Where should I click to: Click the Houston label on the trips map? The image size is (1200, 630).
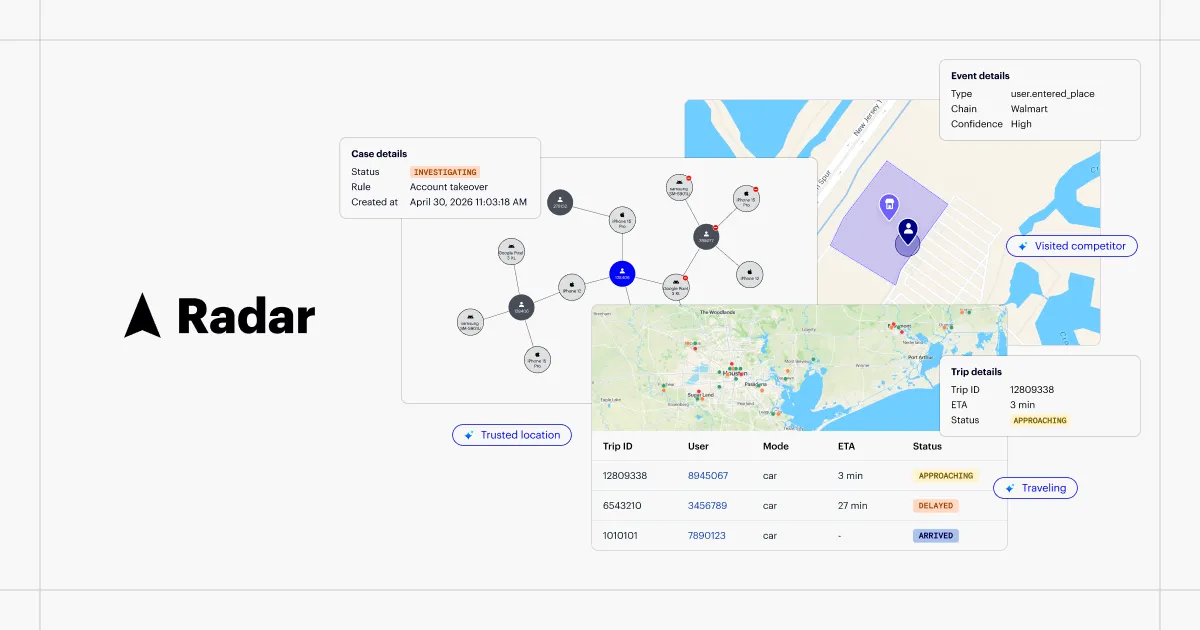coord(735,372)
